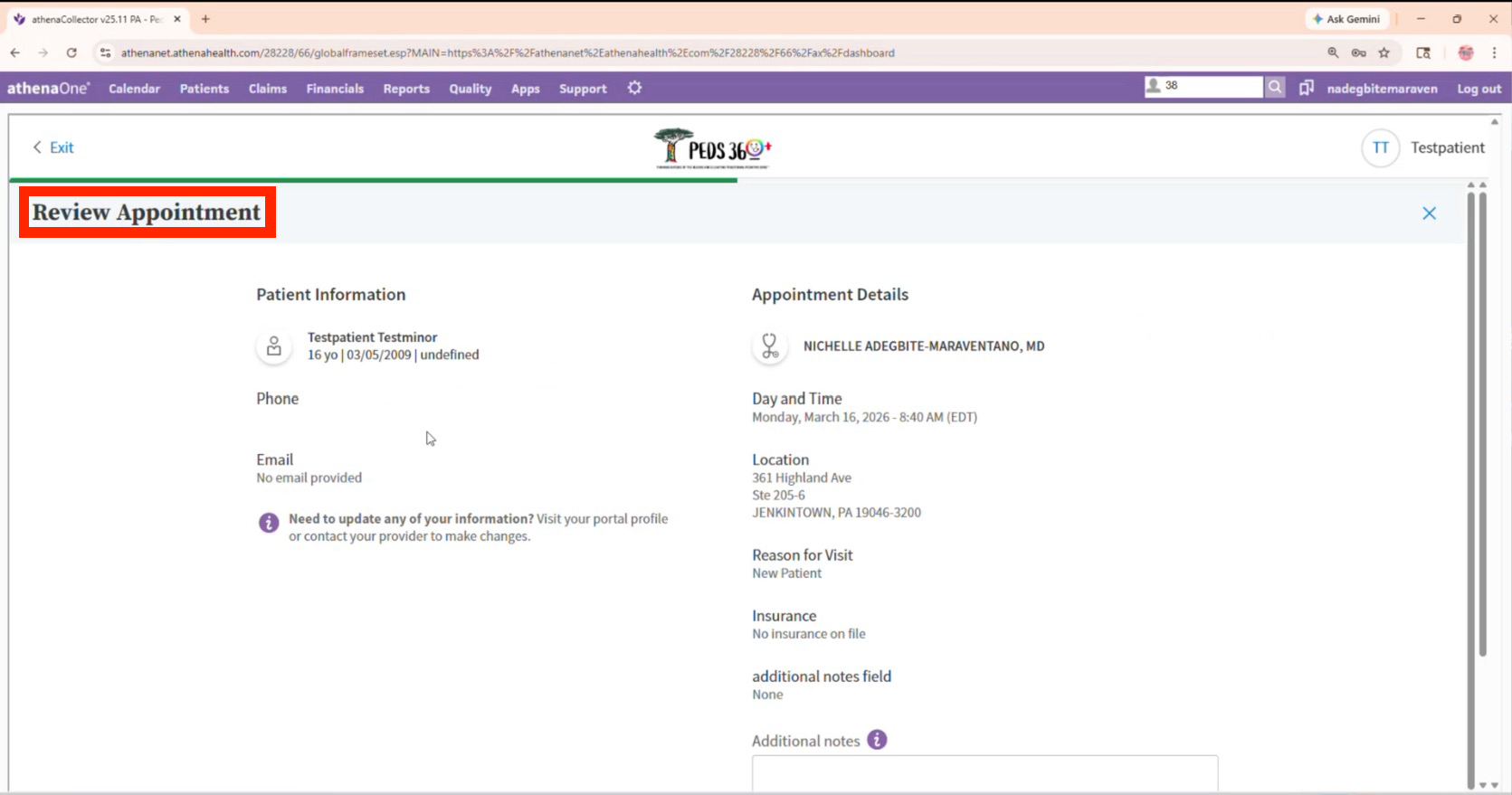Click the Need to update your information notice
Screen dimensions: 1512x795
(478, 527)
